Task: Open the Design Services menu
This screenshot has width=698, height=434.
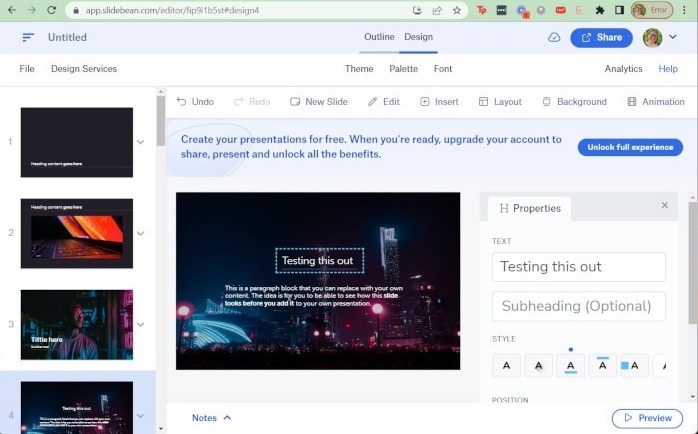Action: (x=84, y=69)
